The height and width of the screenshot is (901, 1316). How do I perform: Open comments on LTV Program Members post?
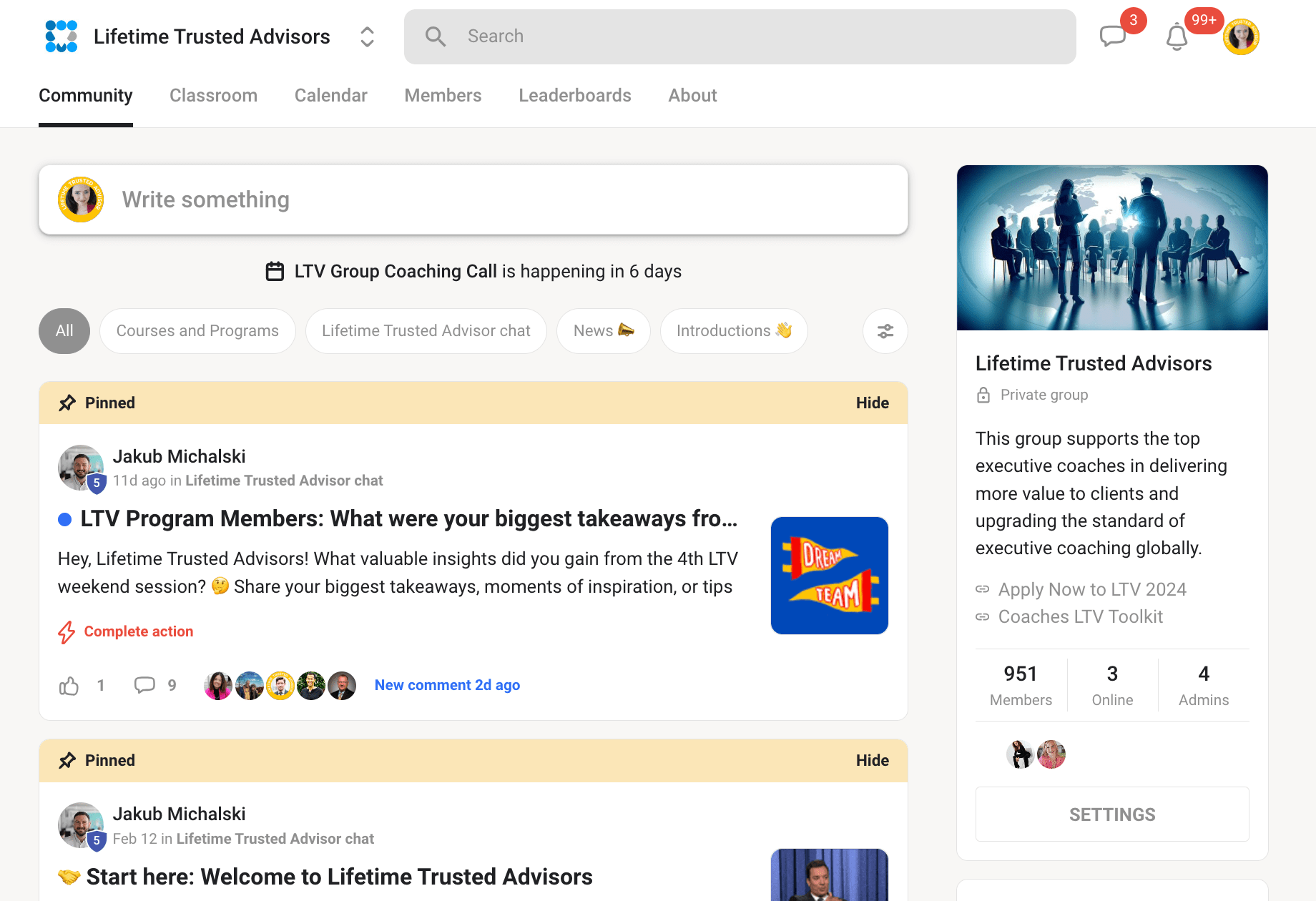pos(144,685)
